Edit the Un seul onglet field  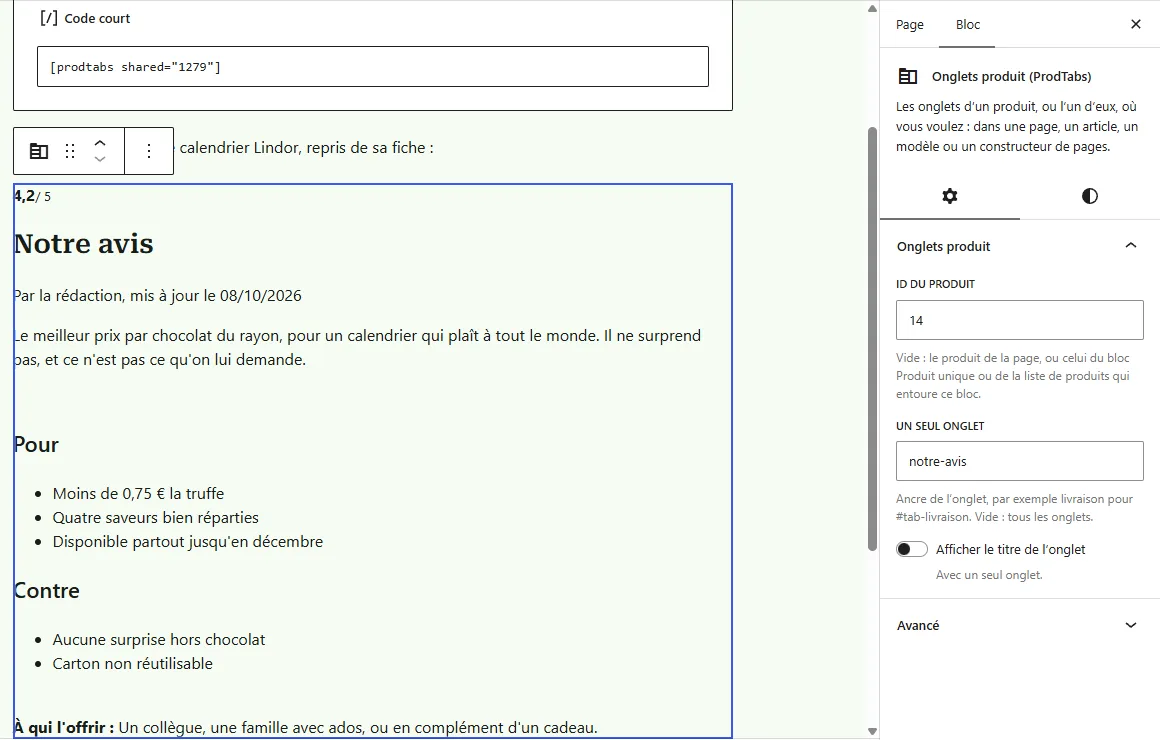[1019, 461]
